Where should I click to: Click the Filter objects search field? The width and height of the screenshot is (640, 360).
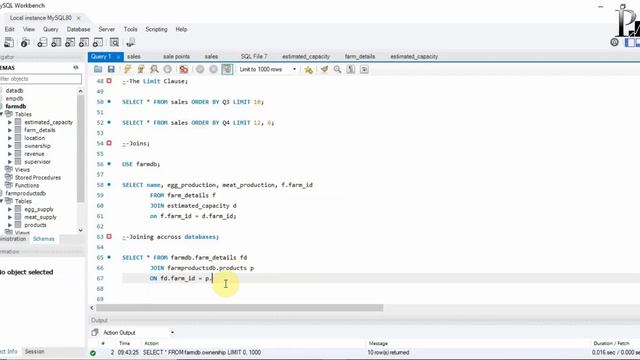pyautogui.click(x=40, y=79)
